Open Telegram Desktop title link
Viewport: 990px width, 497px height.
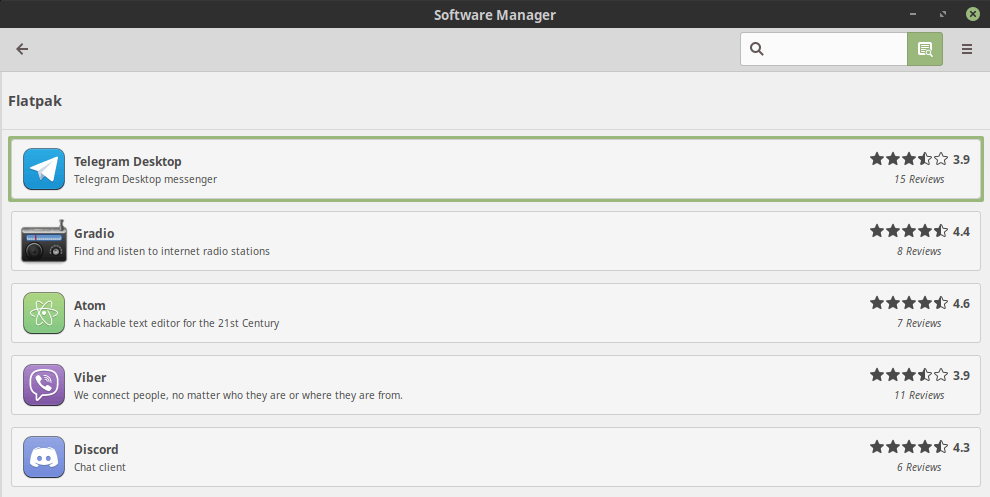coord(128,162)
